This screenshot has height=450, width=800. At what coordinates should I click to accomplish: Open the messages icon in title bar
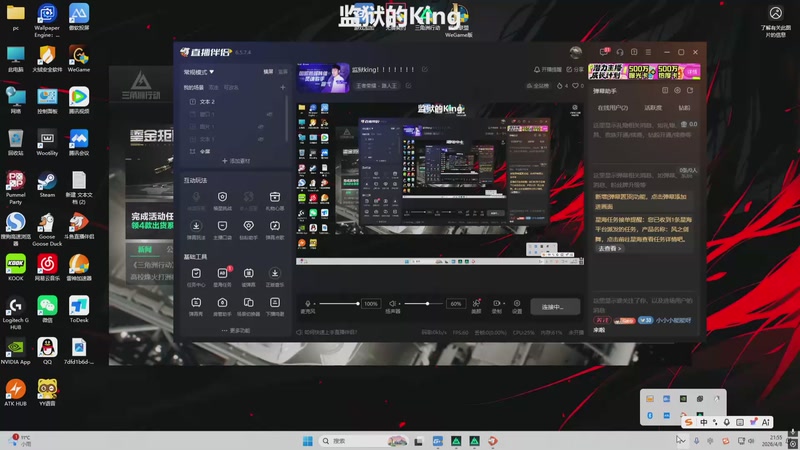[x=604, y=52]
